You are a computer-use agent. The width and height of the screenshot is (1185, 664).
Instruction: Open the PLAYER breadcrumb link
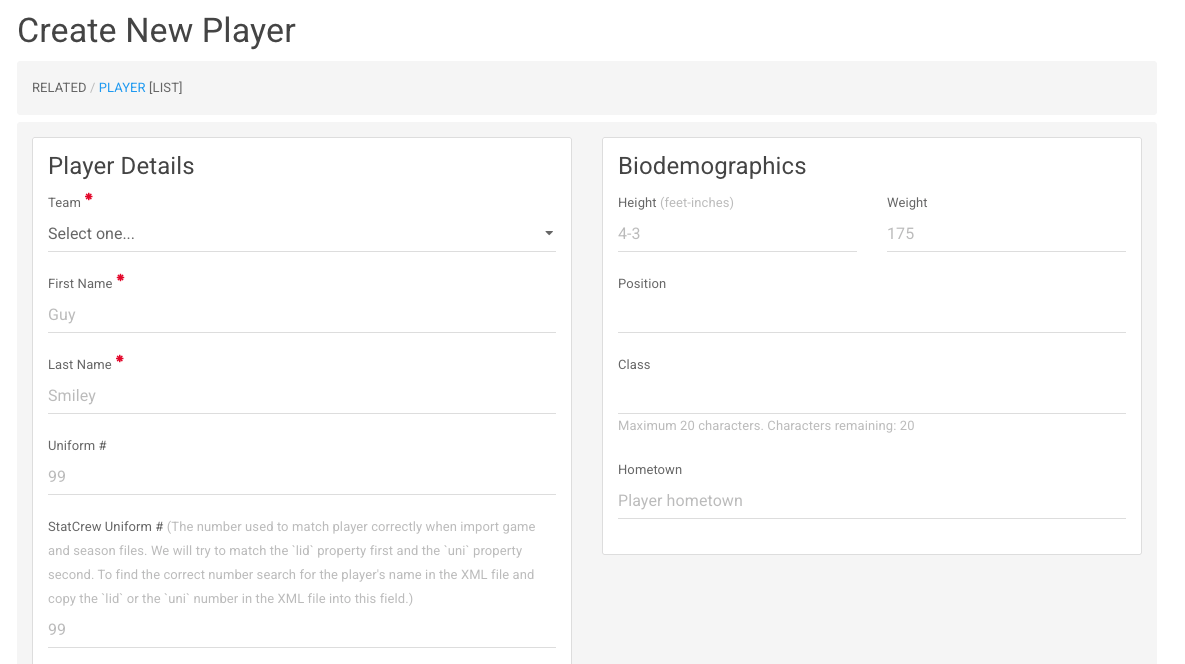pyautogui.click(x=122, y=88)
